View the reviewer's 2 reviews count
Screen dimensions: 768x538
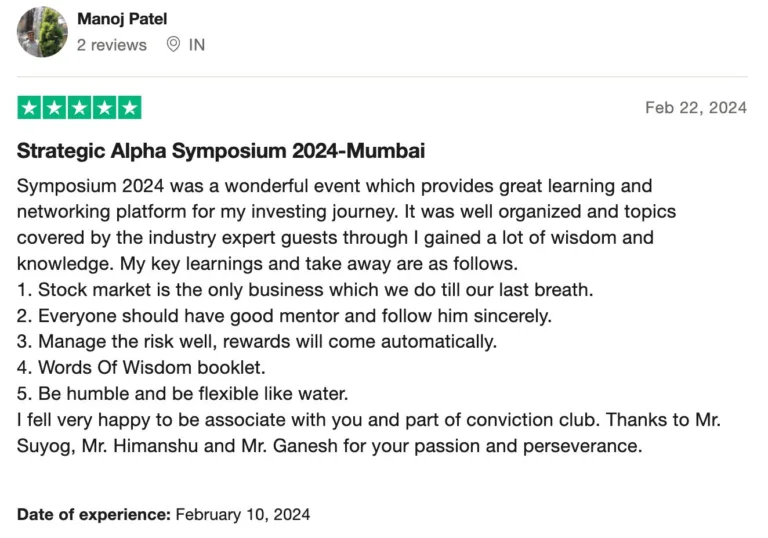[112, 45]
